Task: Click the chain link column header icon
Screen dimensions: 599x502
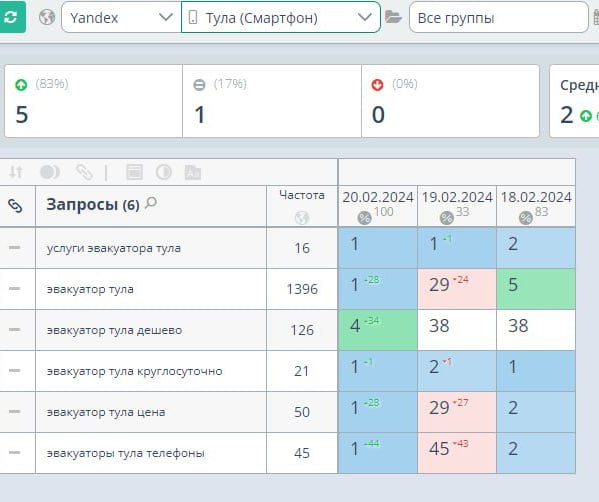Action: coord(15,206)
